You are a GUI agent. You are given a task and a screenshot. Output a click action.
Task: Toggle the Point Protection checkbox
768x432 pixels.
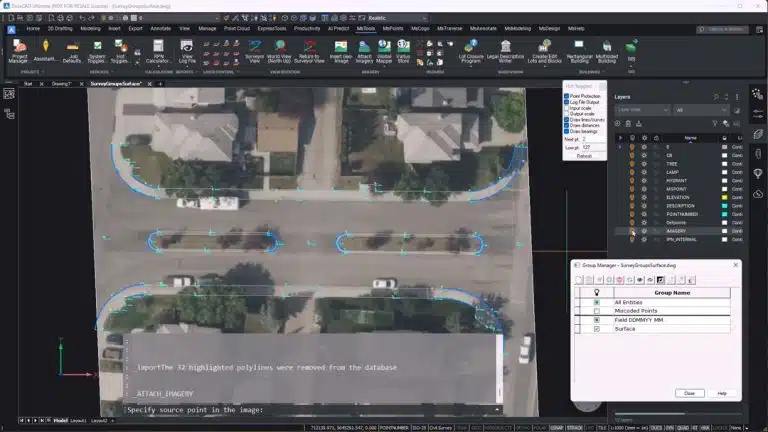click(x=568, y=95)
